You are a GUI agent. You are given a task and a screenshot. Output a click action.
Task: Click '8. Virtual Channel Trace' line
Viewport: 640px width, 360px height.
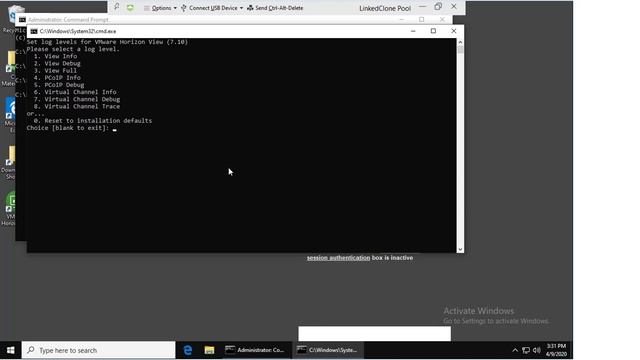[x=77, y=106]
